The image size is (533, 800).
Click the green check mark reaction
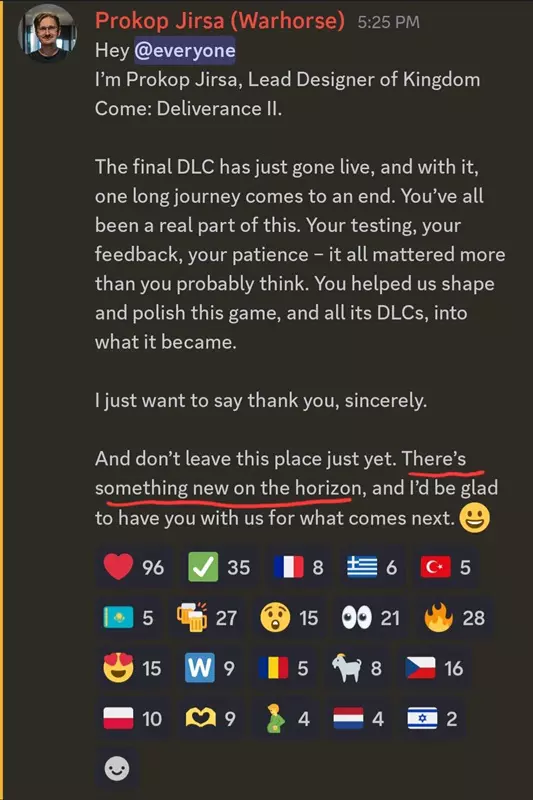tap(219, 567)
